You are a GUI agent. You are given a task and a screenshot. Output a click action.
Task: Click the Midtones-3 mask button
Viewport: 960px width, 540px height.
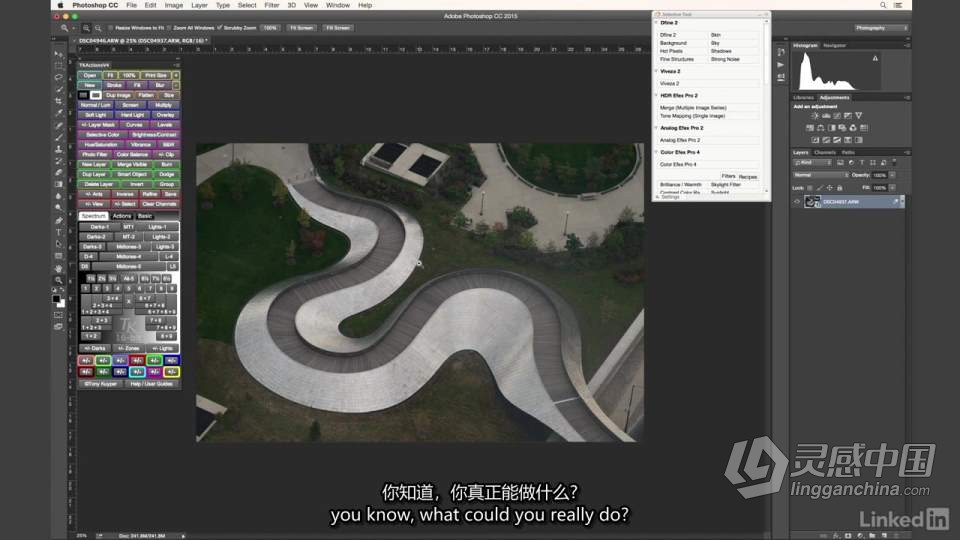pyautogui.click(x=129, y=247)
